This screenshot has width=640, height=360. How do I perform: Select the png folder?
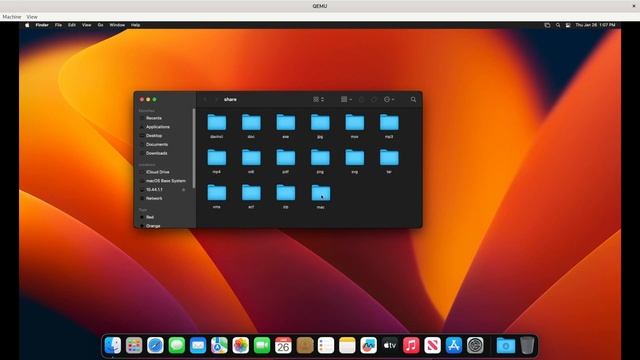[x=320, y=161]
